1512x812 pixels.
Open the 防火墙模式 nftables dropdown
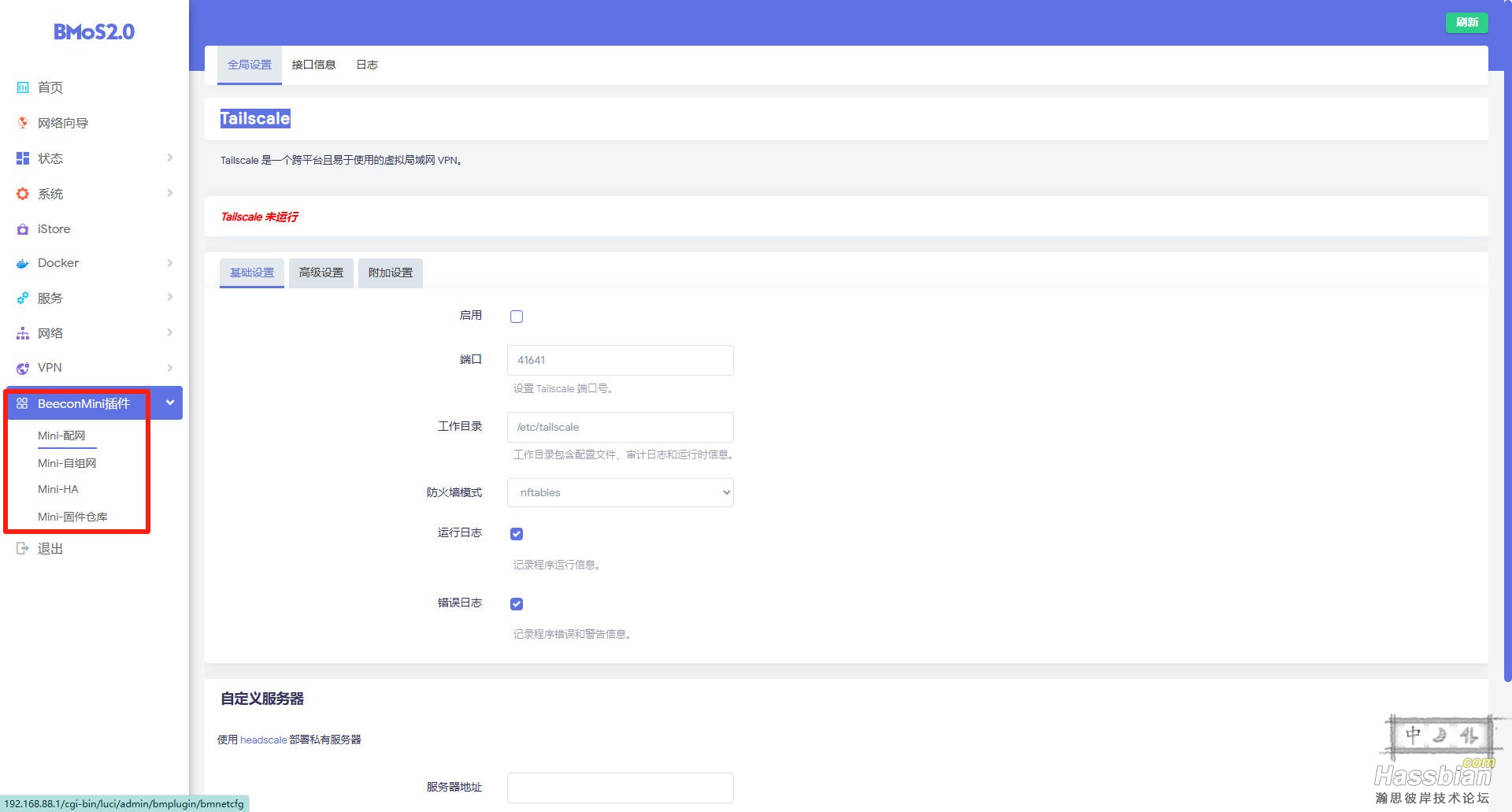point(621,492)
